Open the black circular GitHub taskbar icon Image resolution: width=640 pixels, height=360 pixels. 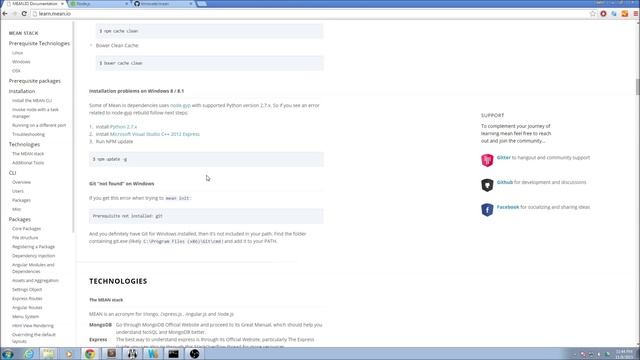[x=195, y=354]
